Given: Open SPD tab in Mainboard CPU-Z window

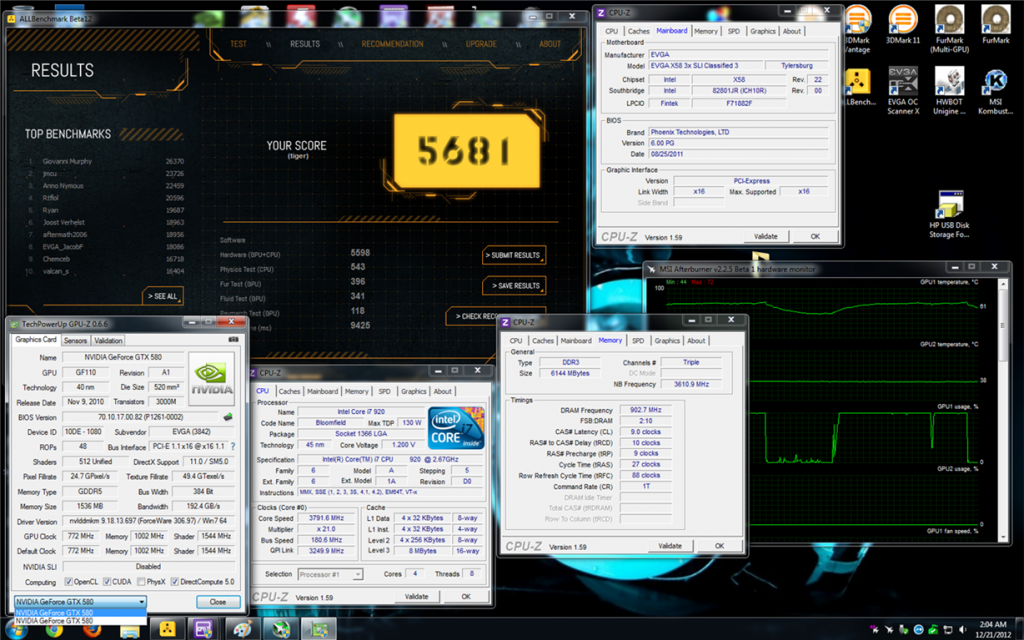Looking at the screenshot, I should click(734, 31).
